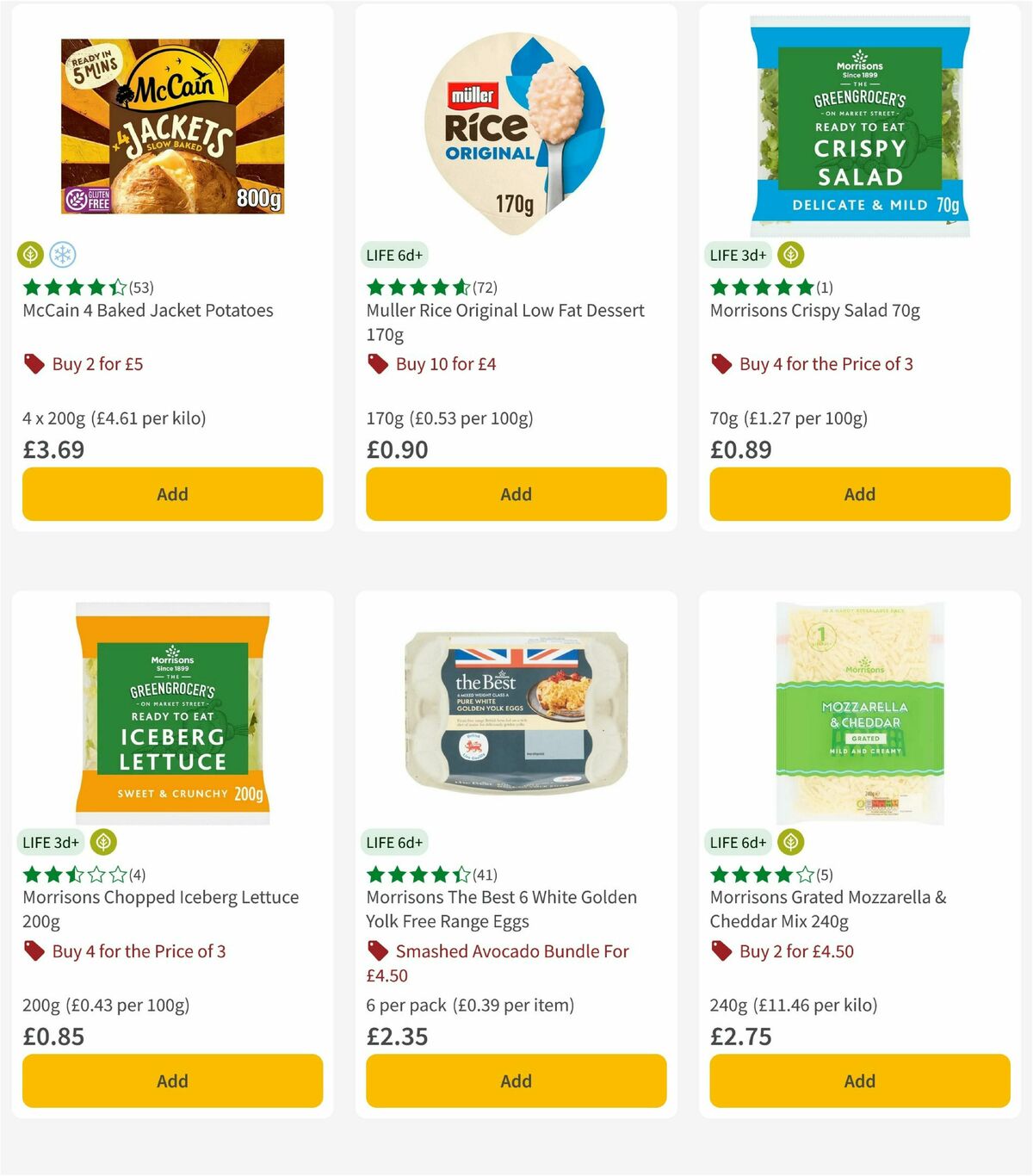Click the leaf icon on Grated Mozzarella & Cheddar

[x=789, y=842]
